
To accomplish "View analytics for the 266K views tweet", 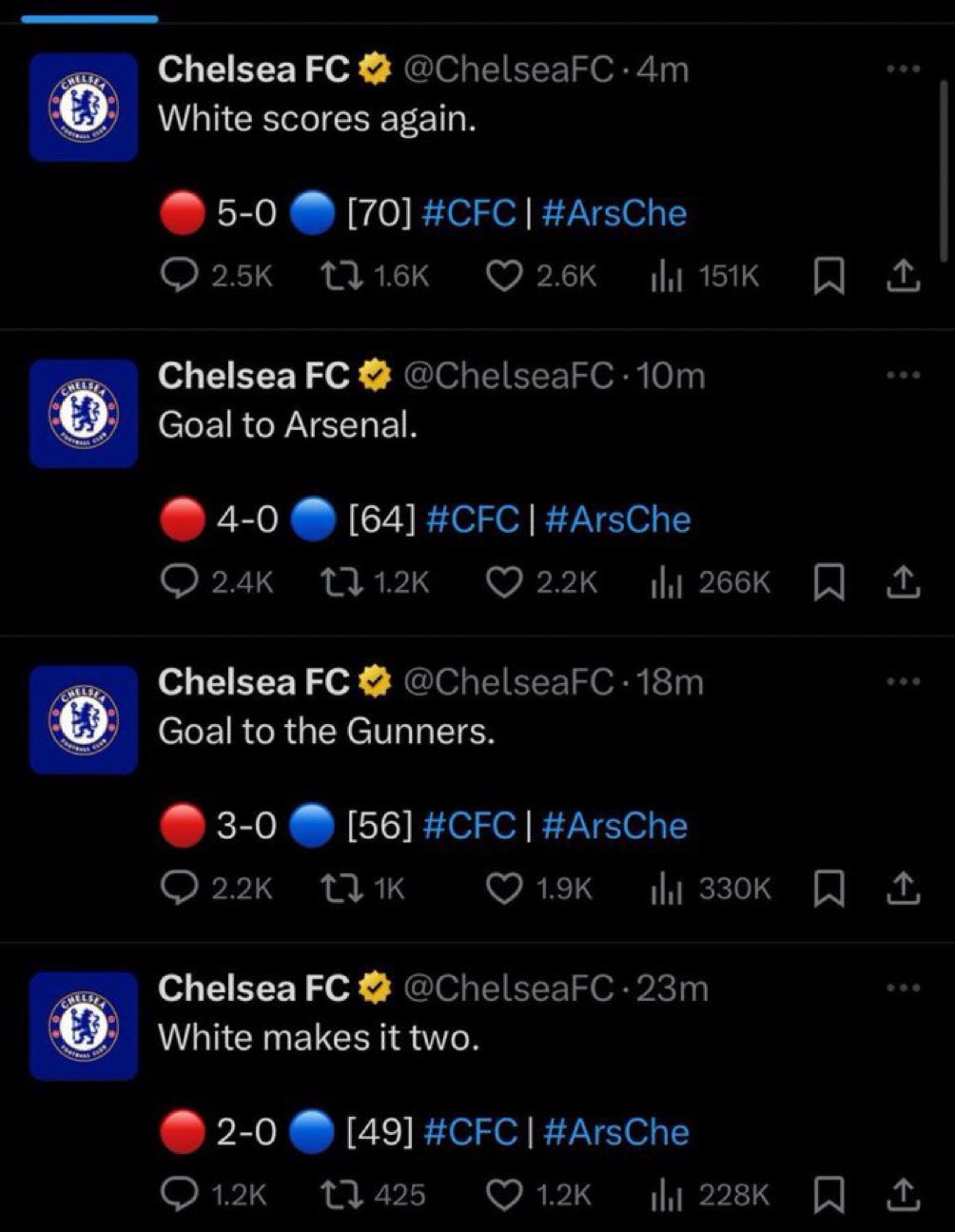I will coord(711,582).
